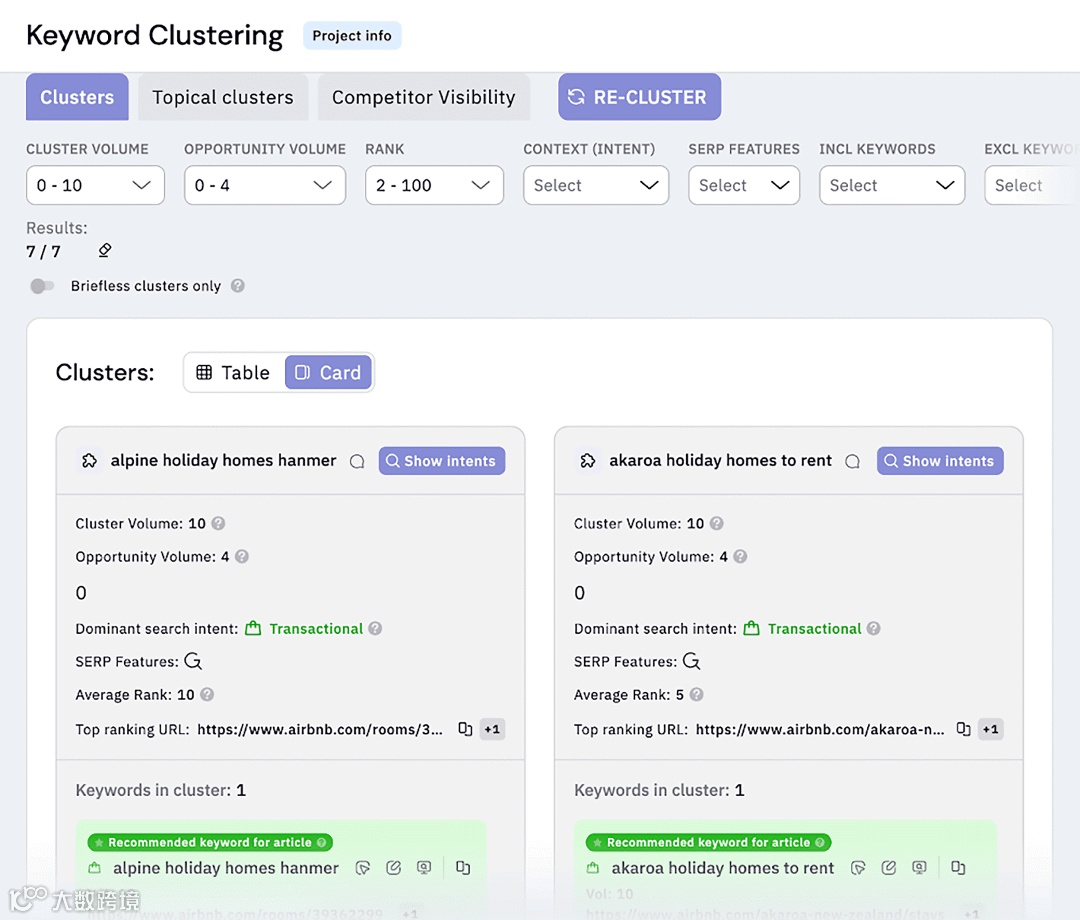The image size is (1080, 920).
Task: Show intents for alpine holiday homes hanmer
Action: click(x=442, y=461)
